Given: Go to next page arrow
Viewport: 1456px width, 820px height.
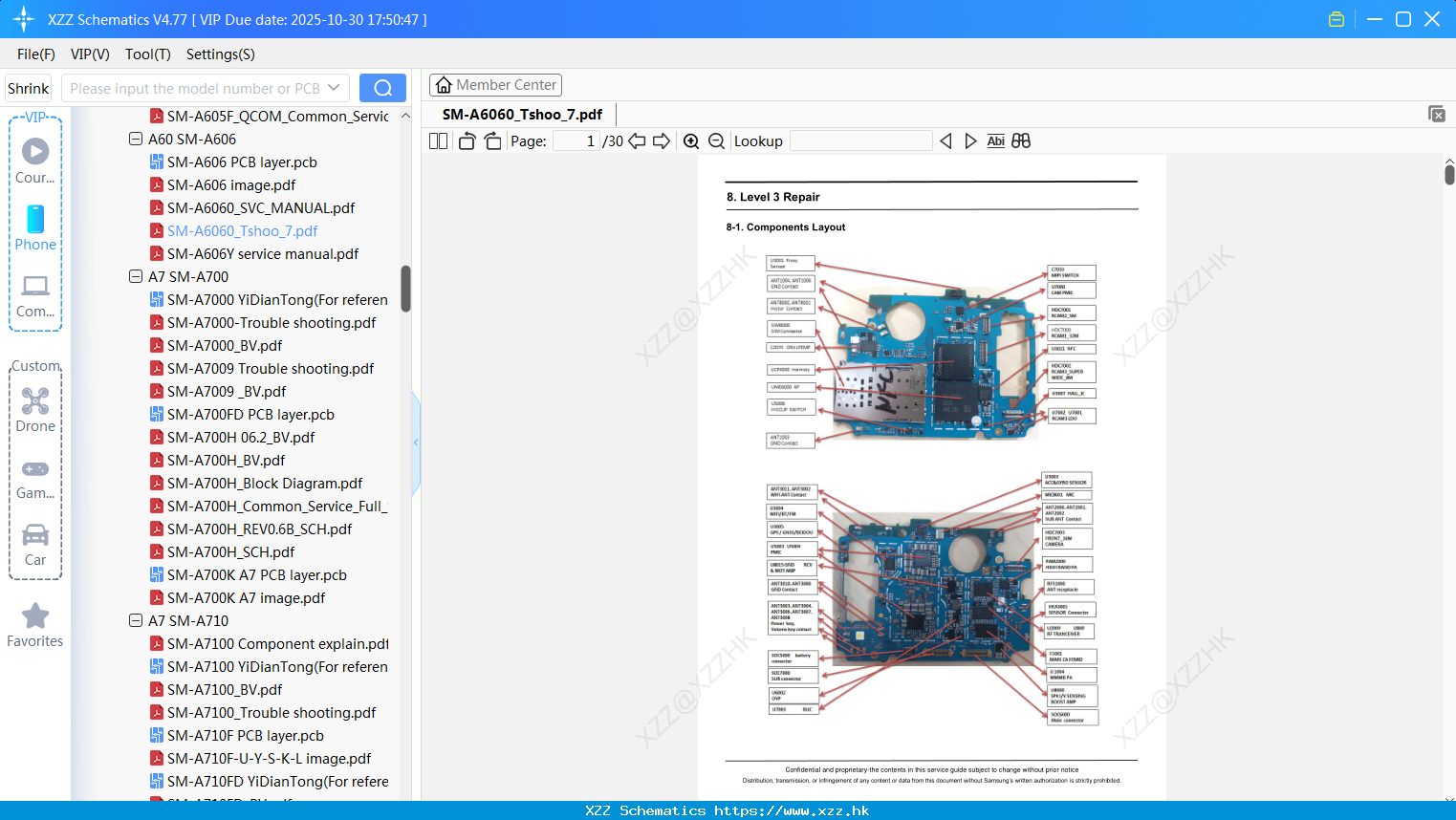Looking at the screenshot, I should tap(662, 141).
